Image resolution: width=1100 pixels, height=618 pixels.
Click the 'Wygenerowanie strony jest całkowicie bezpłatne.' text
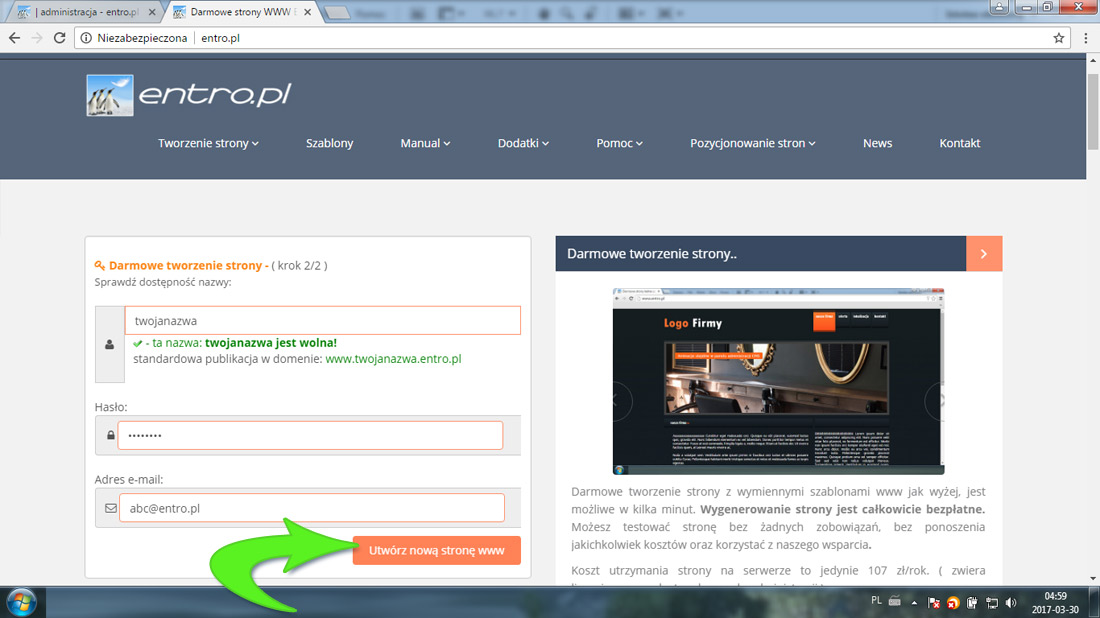pyautogui.click(x=843, y=509)
